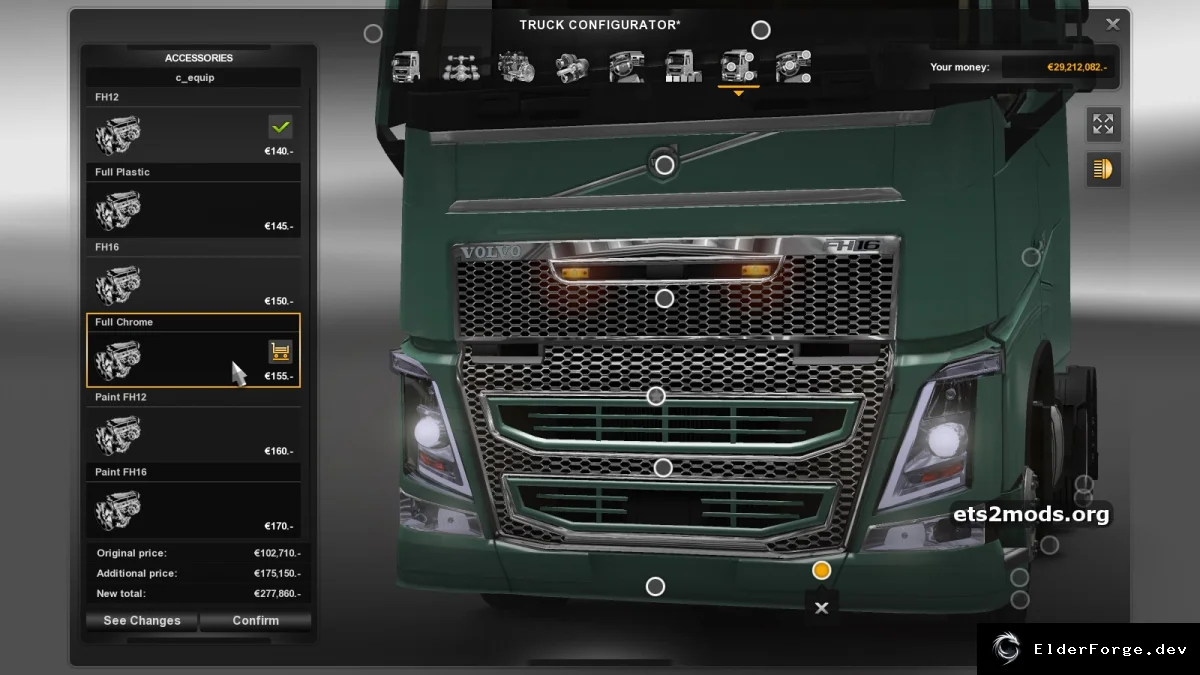Click accessory node between the two grilles
This screenshot has height=675, width=1200.
pos(656,397)
